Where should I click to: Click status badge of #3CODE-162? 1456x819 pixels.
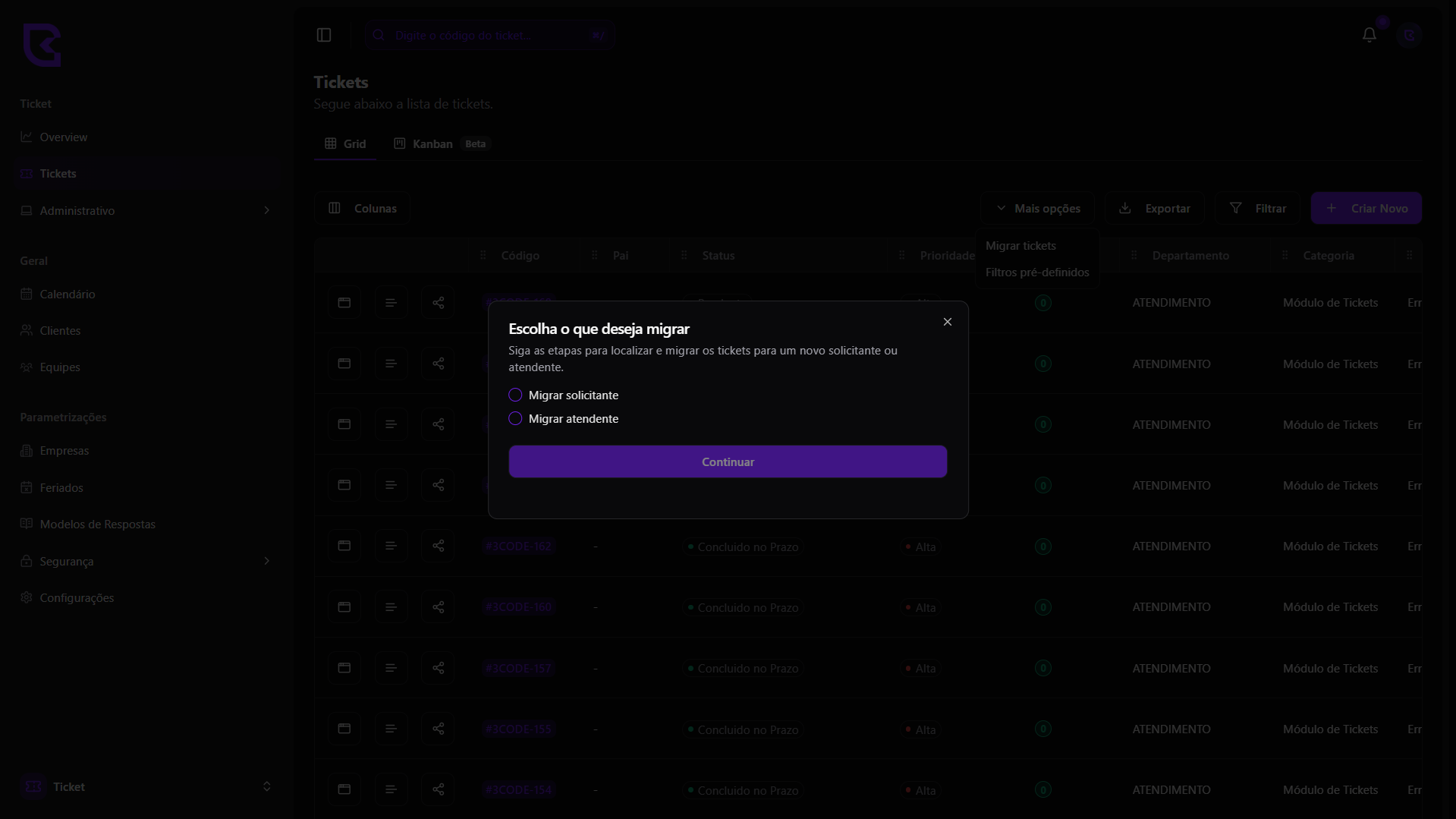coord(743,547)
